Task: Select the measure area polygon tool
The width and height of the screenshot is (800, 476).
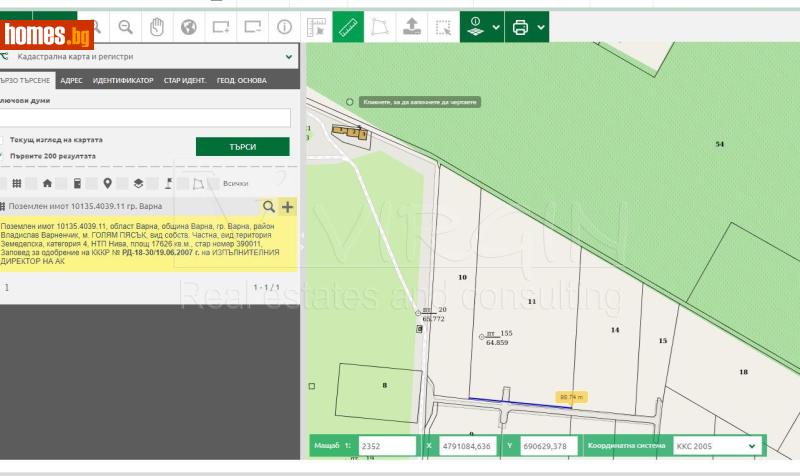Action: pos(380,27)
